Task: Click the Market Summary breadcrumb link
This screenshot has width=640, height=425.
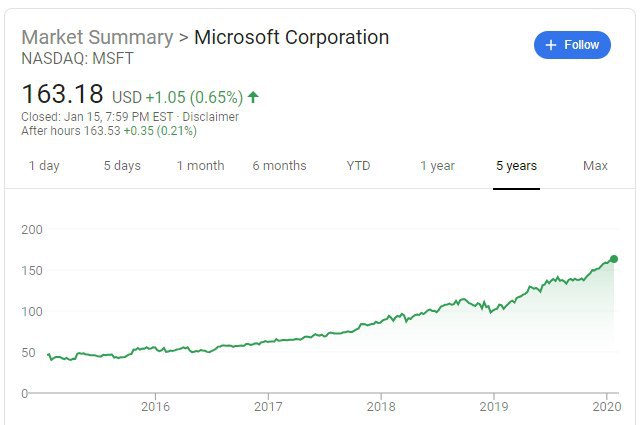Action: 96,37
